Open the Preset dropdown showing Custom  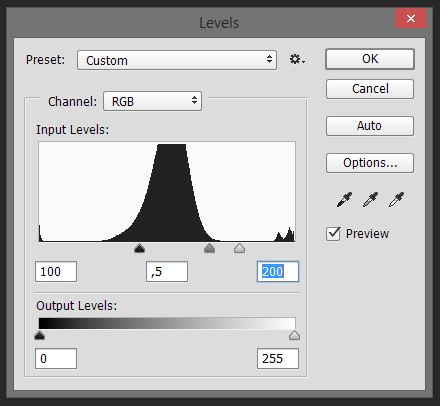[x=177, y=60]
